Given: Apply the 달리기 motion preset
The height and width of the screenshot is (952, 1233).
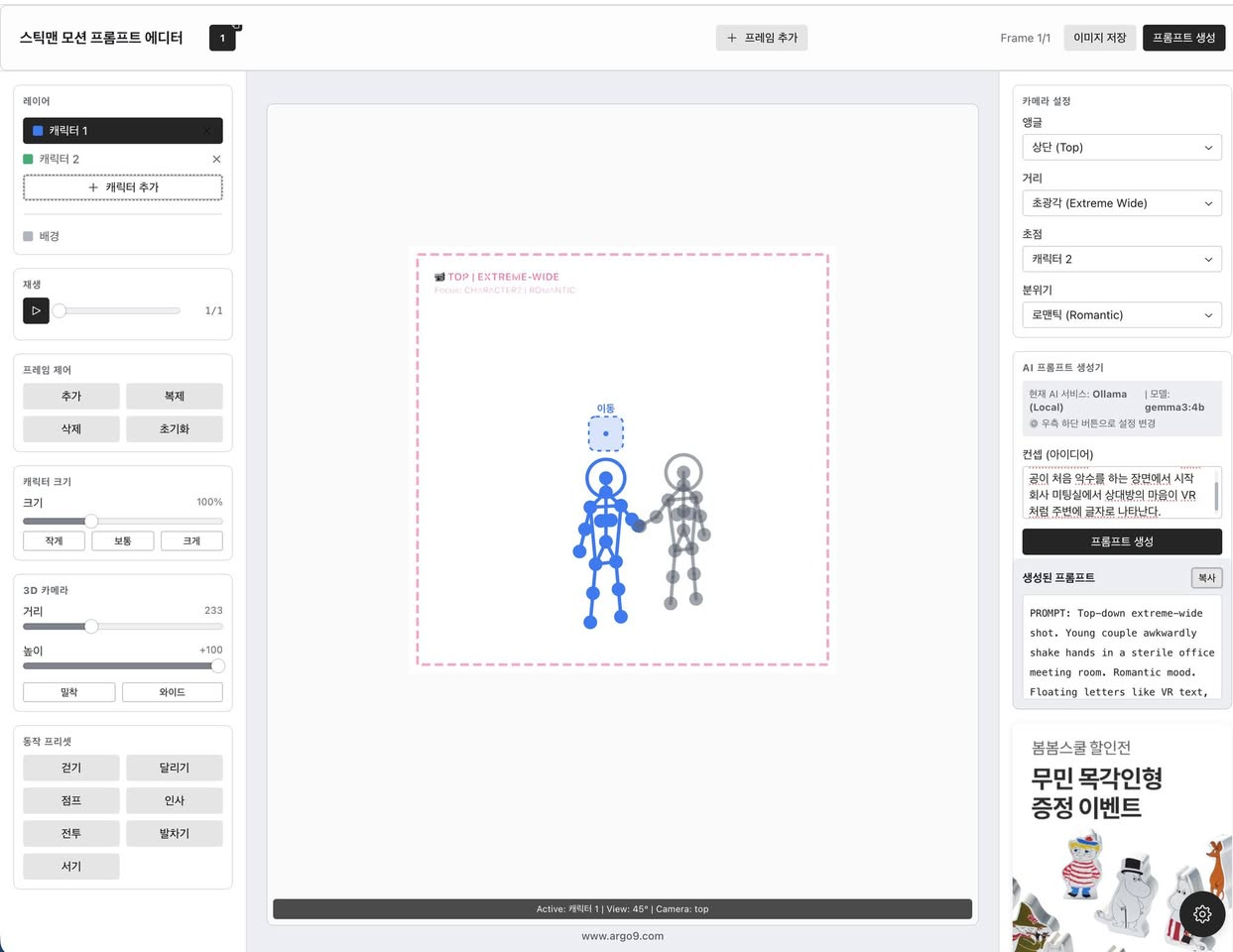Looking at the screenshot, I should (x=174, y=768).
